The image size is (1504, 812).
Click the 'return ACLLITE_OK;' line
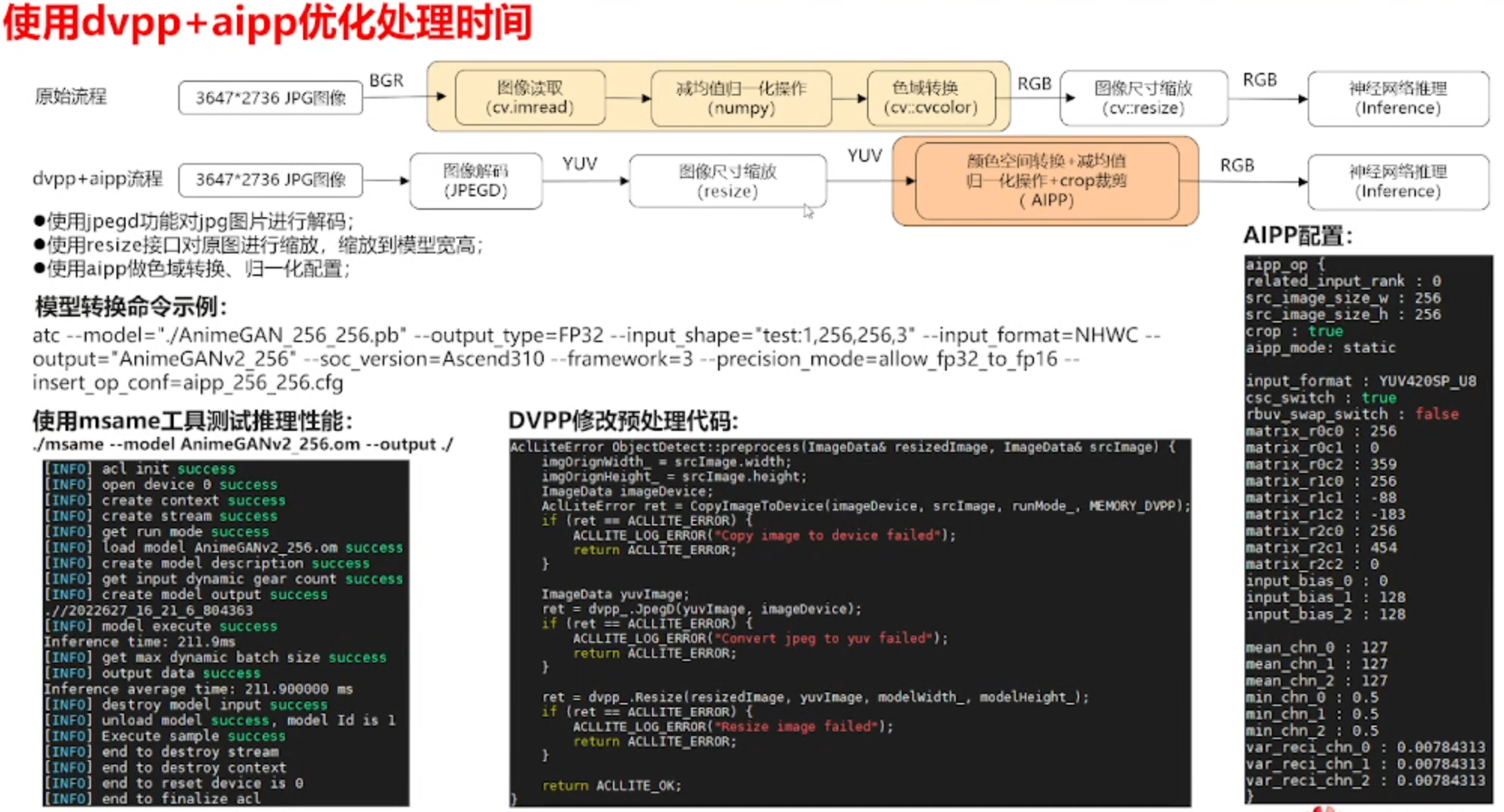point(612,786)
